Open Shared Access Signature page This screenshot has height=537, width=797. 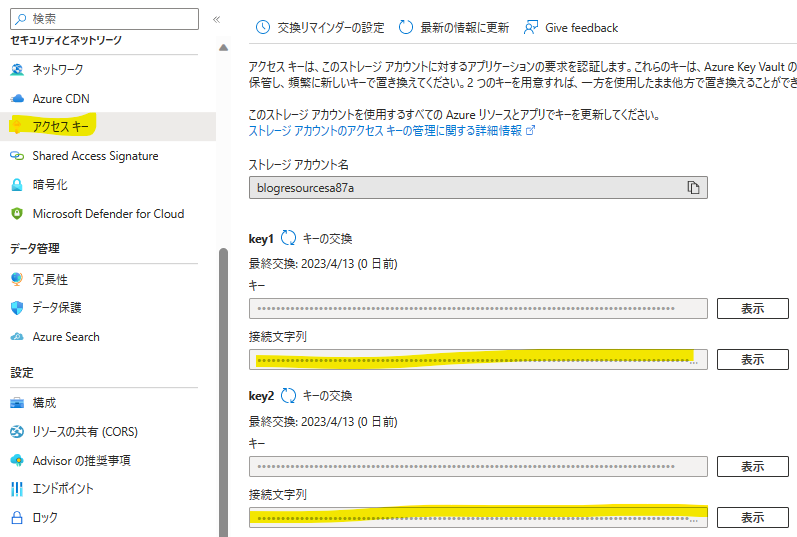coord(95,156)
